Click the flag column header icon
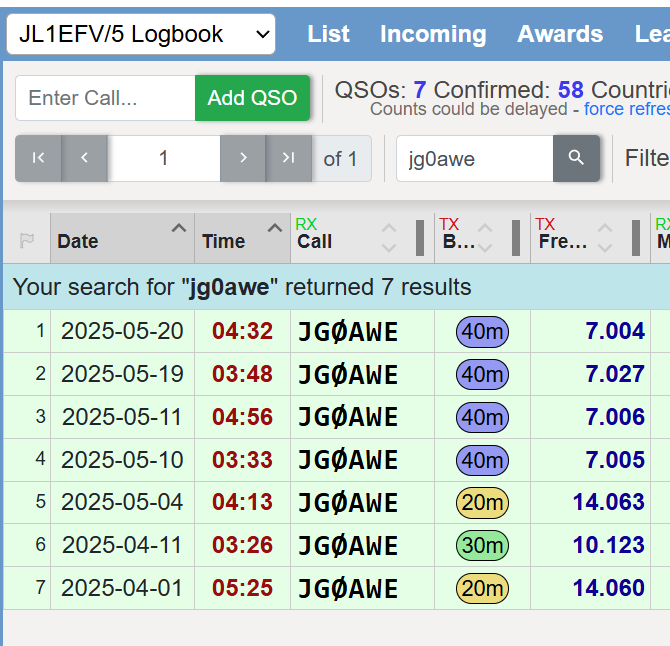The height and width of the screenshot is (646, 670). [27, 240]
